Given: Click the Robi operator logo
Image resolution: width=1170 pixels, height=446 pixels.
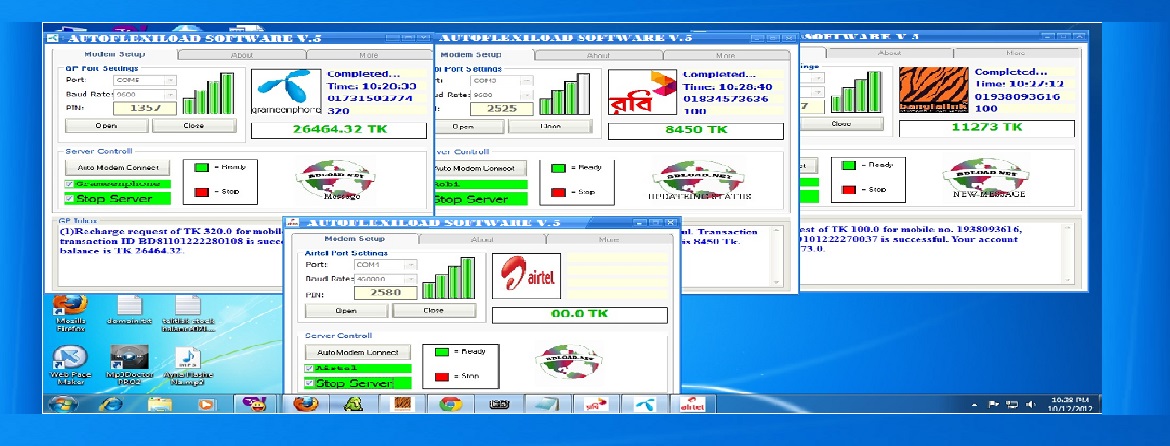Looking at the screenshot, I should 642,93.
